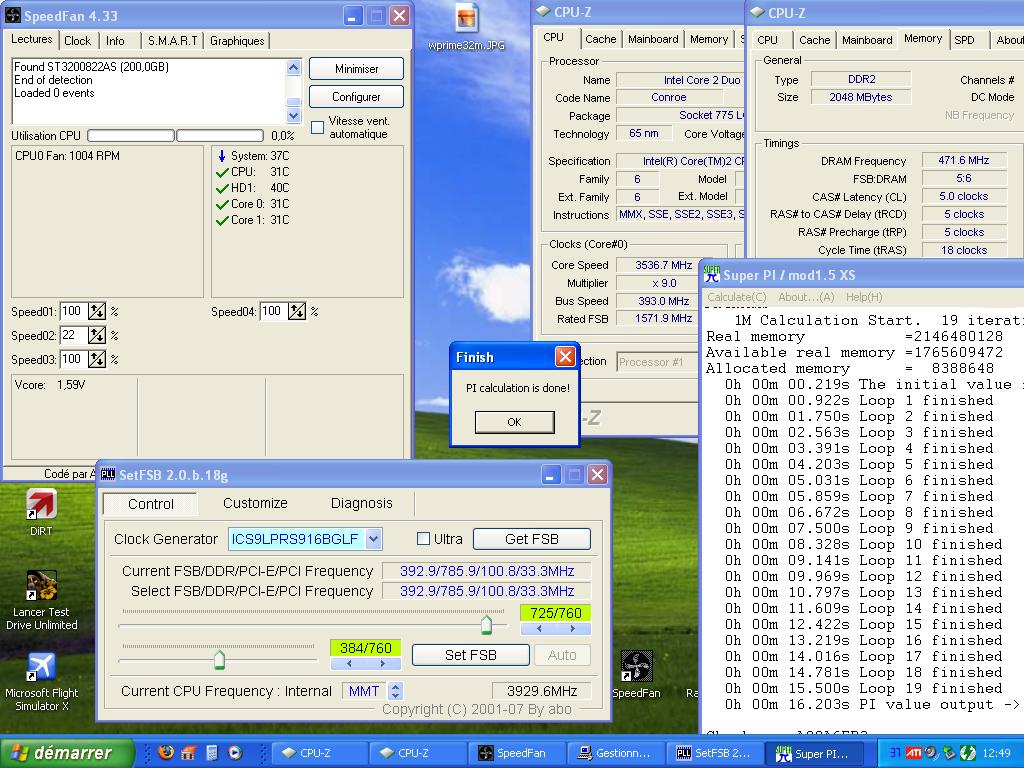
Task: Open Calculate menu in Super PI
Action: pos(737,297)
